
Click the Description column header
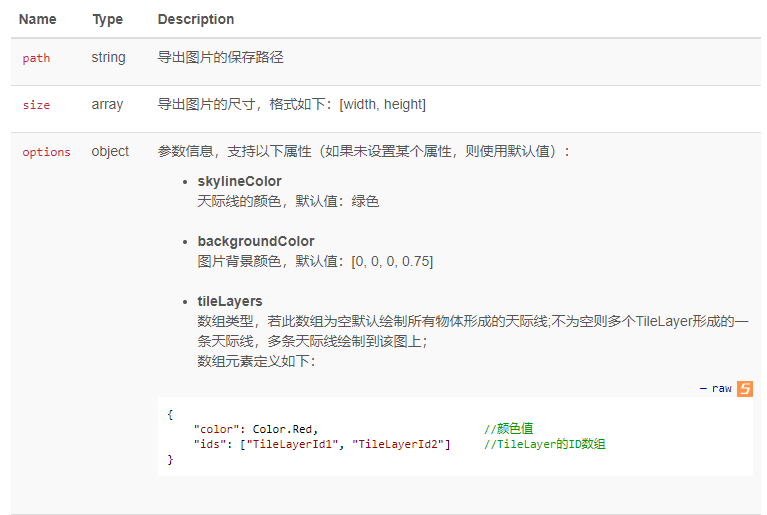coord(196,19)
